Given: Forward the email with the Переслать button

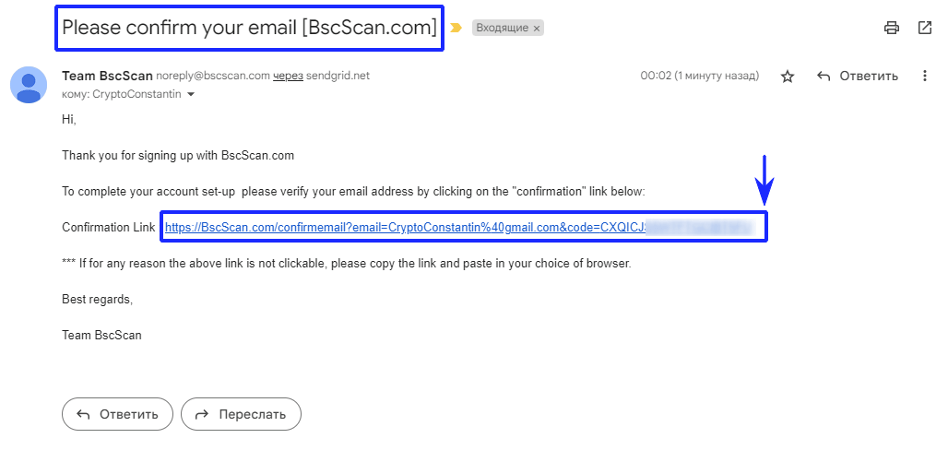Looking at the screenshot, I should 241,414.
